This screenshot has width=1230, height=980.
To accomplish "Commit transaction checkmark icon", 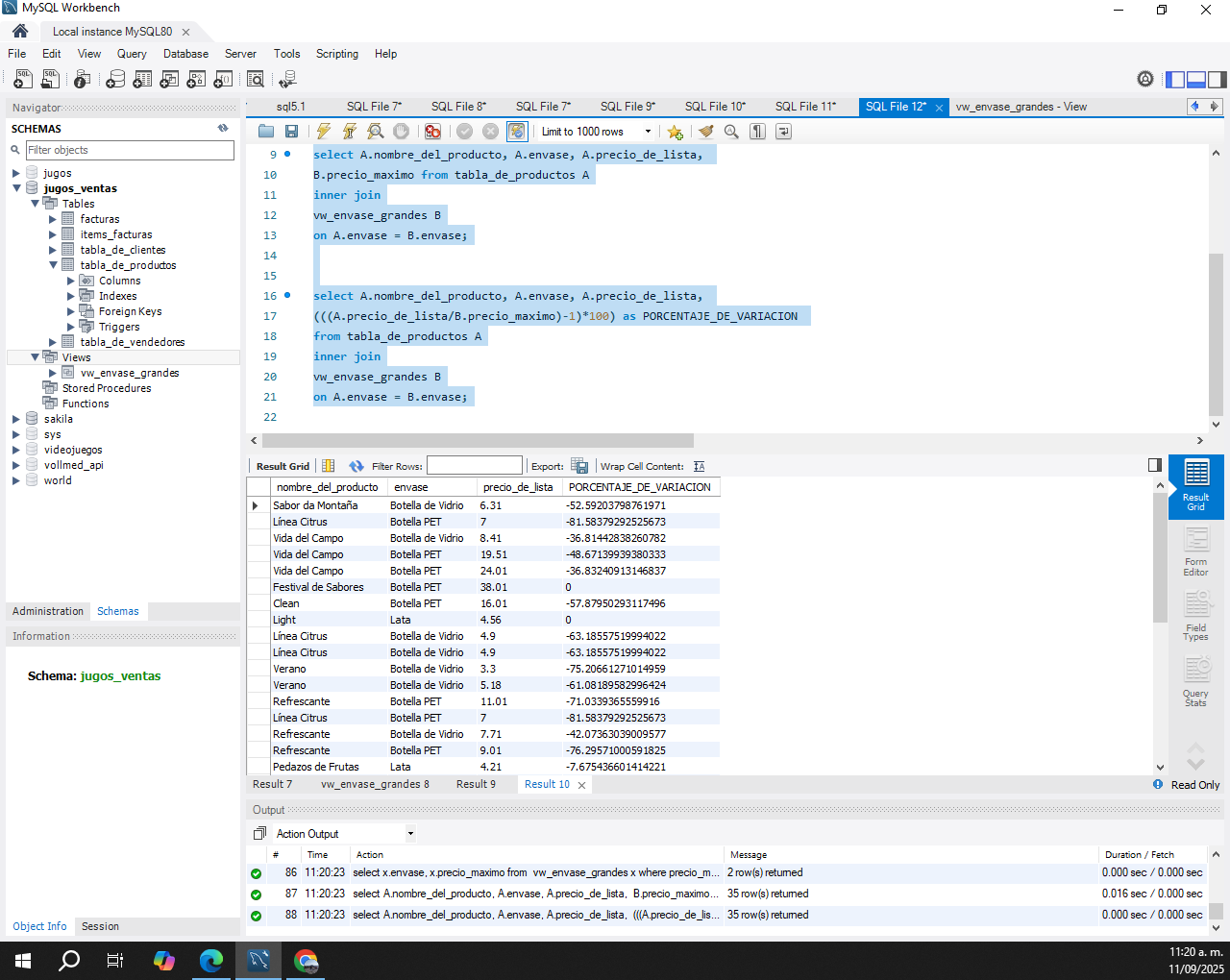I will 465,132.
